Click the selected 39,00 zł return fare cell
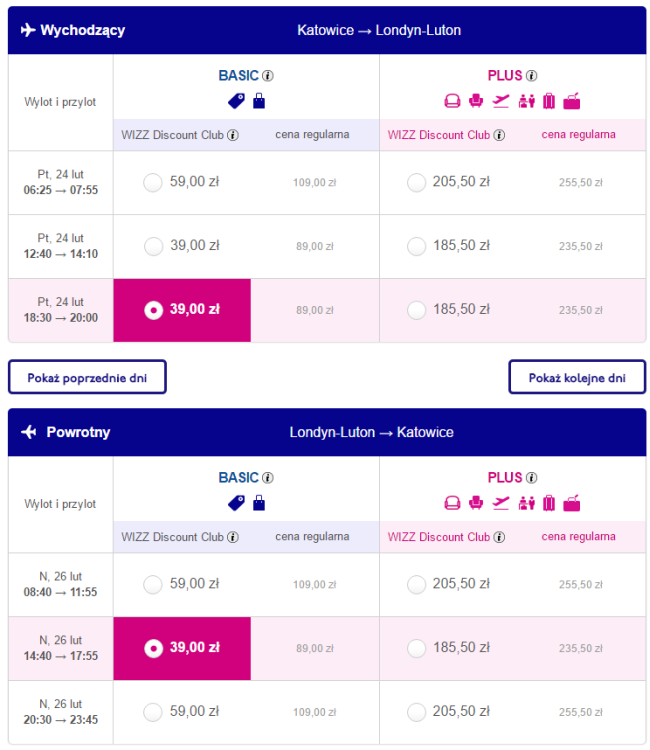 182,648
